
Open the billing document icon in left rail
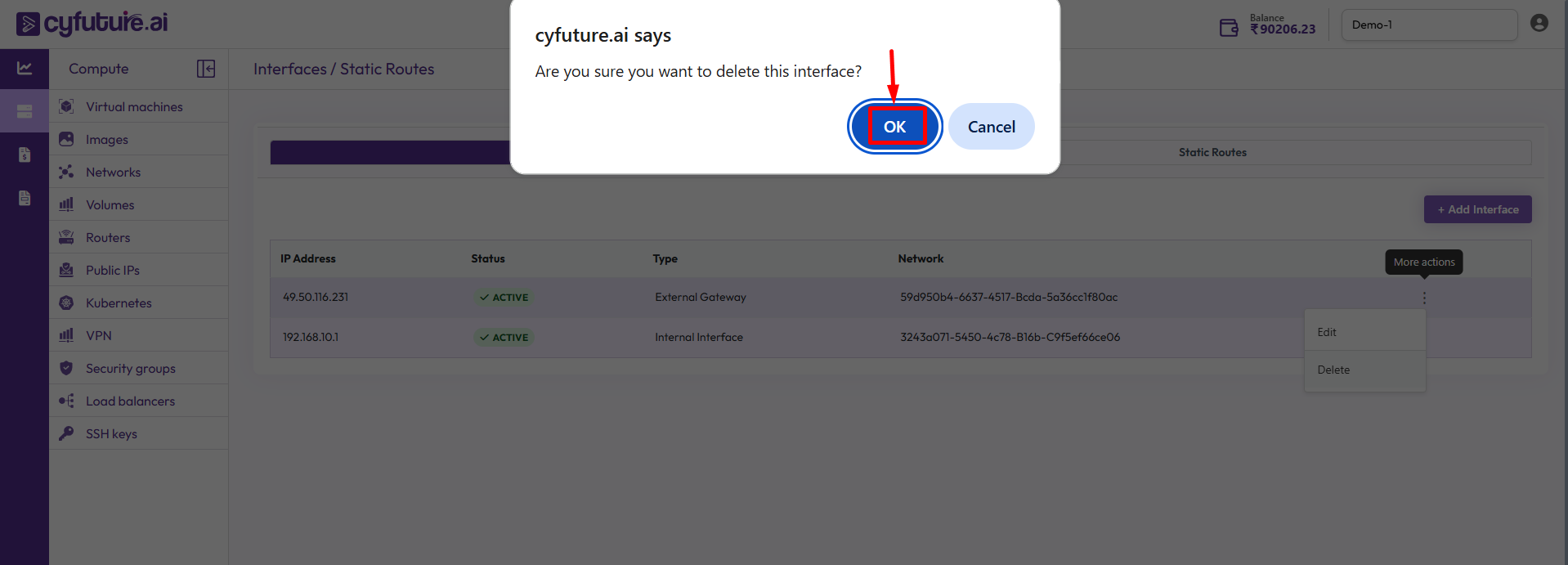tap(25, 155)
